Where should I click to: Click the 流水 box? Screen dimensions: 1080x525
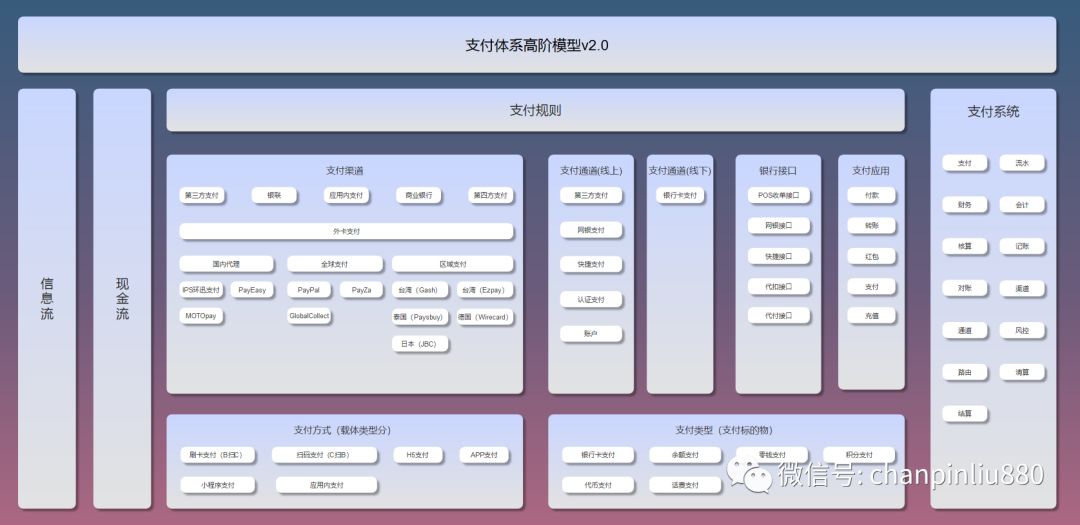pos(1022,163)
